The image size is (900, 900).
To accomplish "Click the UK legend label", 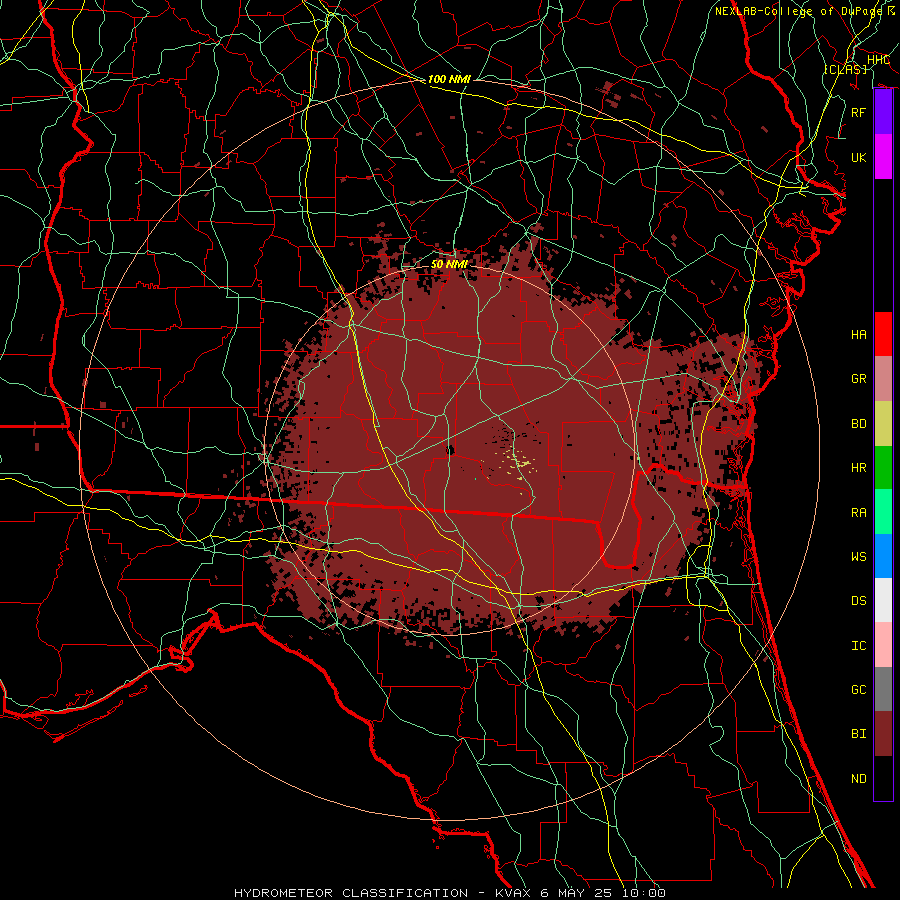I will click(858, 157).
